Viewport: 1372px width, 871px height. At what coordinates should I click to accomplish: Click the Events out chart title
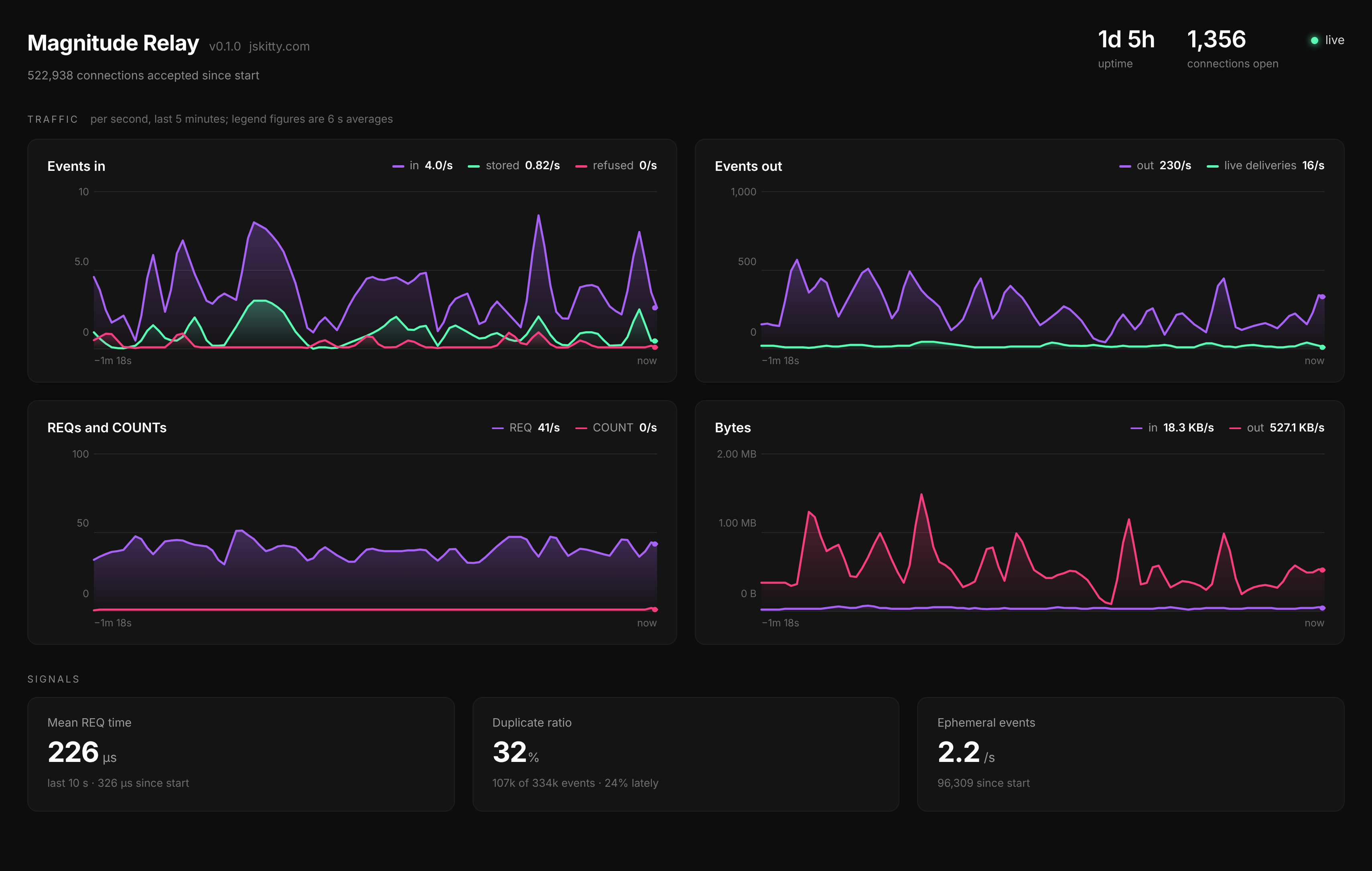pos(748,166)
